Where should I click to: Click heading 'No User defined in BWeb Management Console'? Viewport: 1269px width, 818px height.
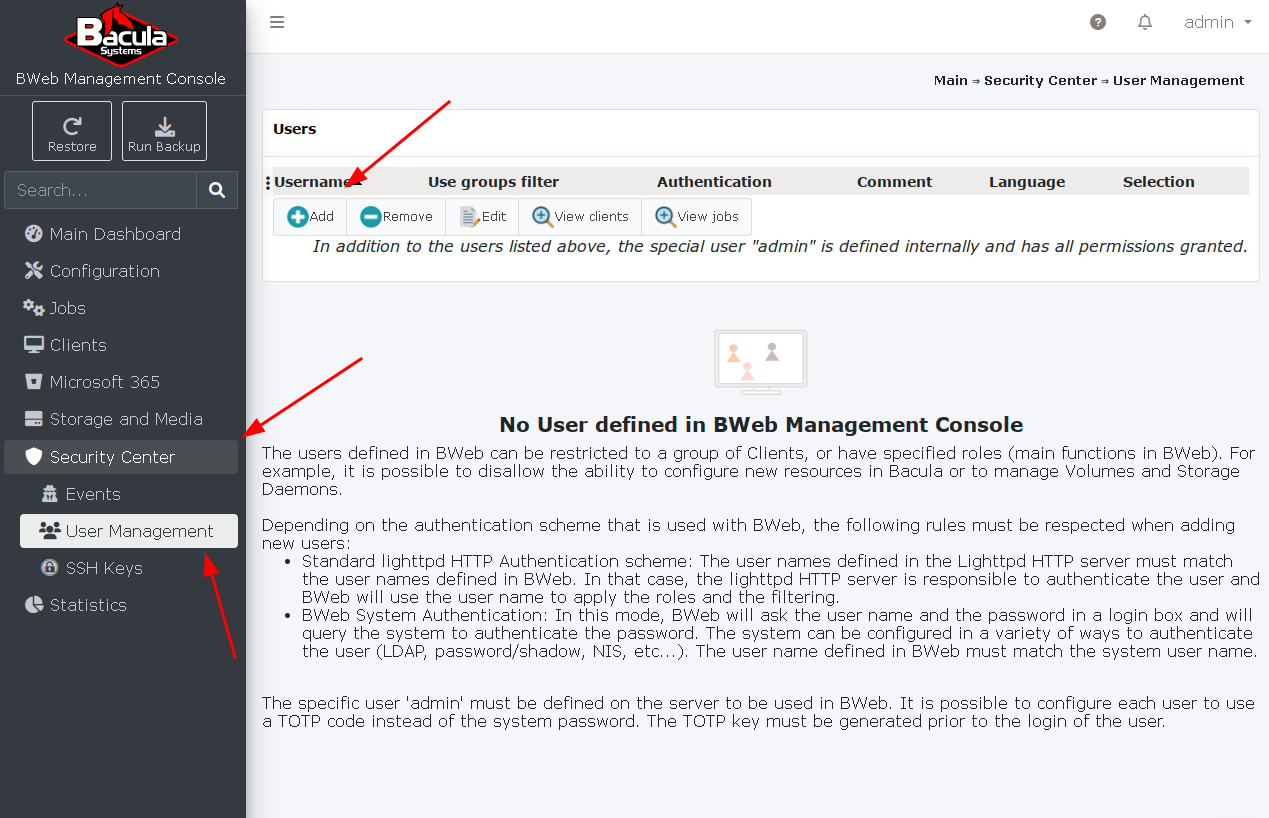coord(761,425)
